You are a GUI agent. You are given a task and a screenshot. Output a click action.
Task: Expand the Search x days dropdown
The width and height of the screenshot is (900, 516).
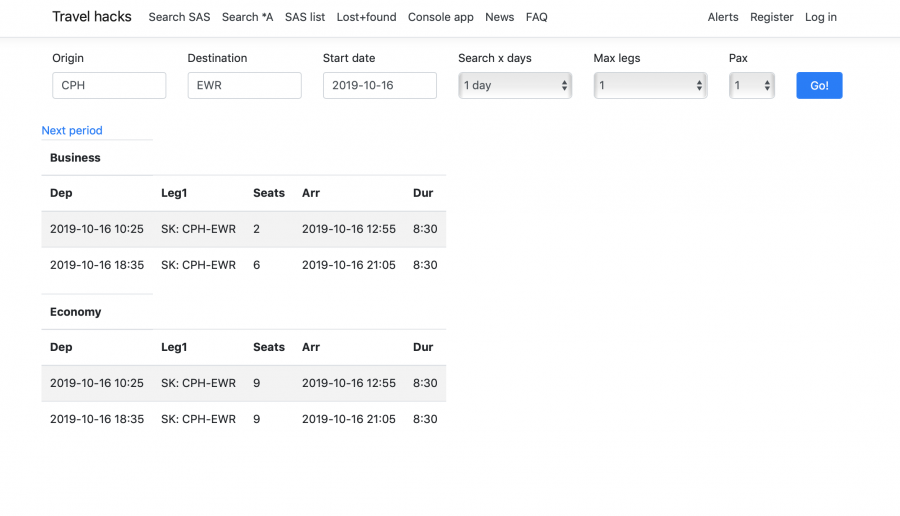click(x=515, y=86)
